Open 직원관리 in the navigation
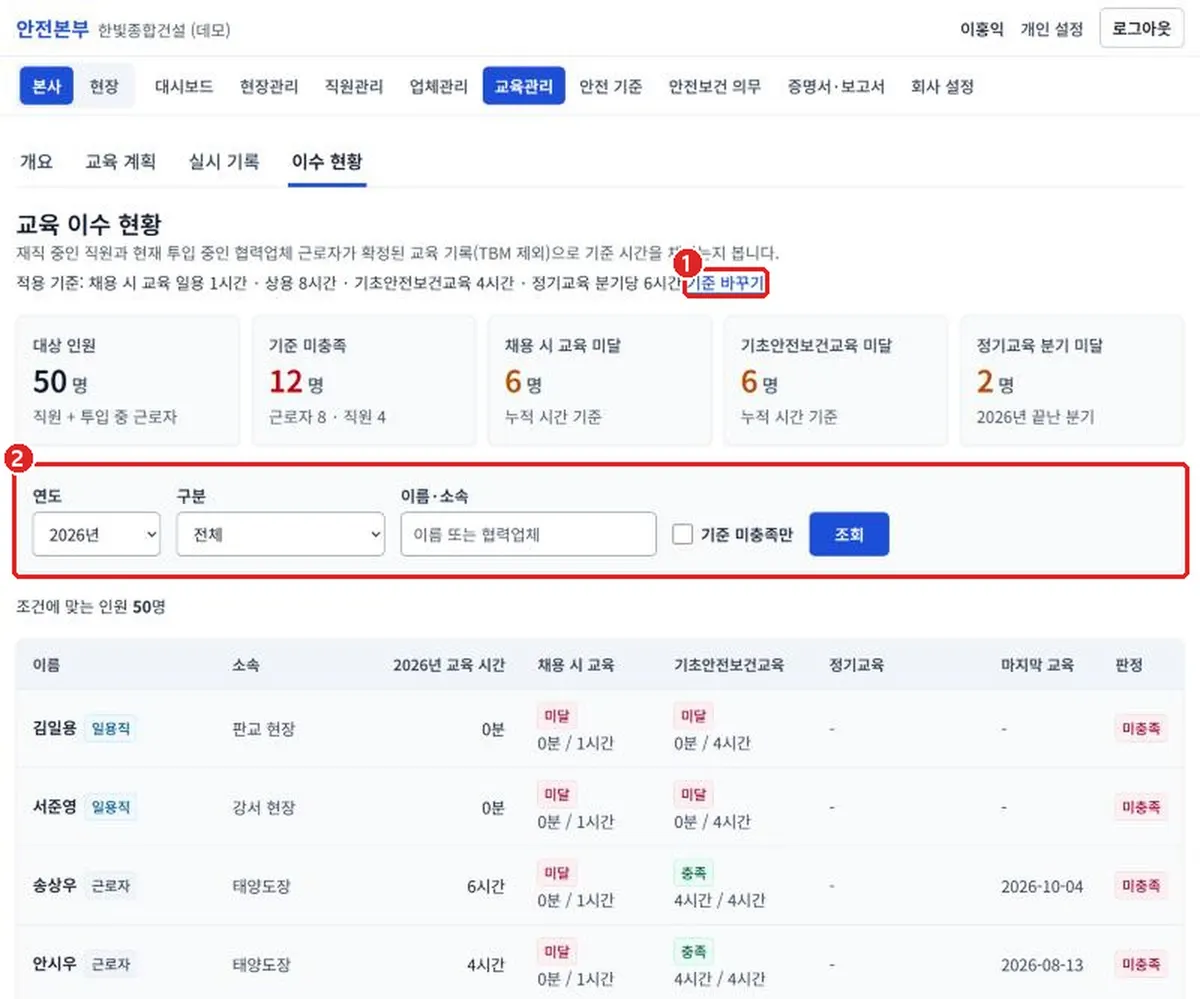Viewport: 1200px width, 999px height. pyautogui.click(x=354, y=87)
